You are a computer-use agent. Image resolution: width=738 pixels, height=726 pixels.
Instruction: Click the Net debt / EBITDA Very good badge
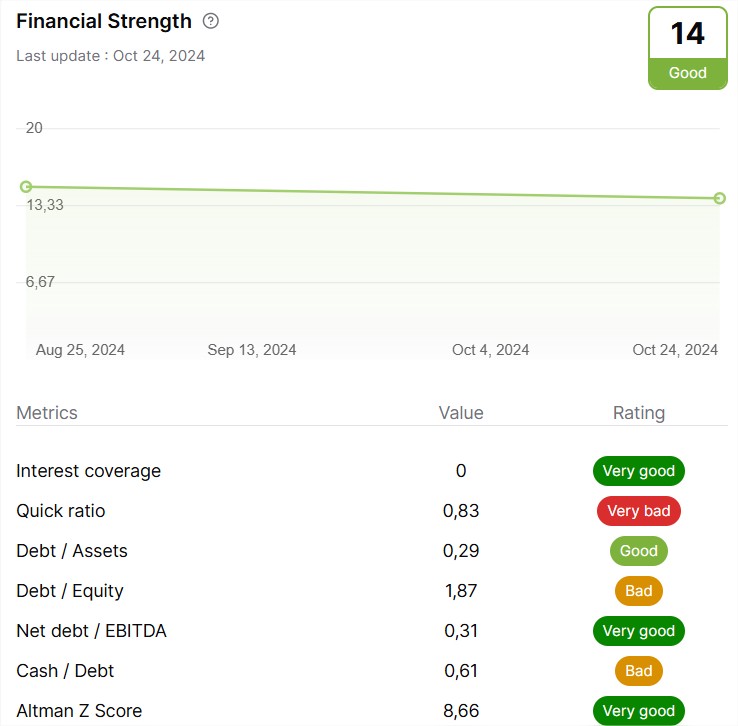(x=639, y=630)
